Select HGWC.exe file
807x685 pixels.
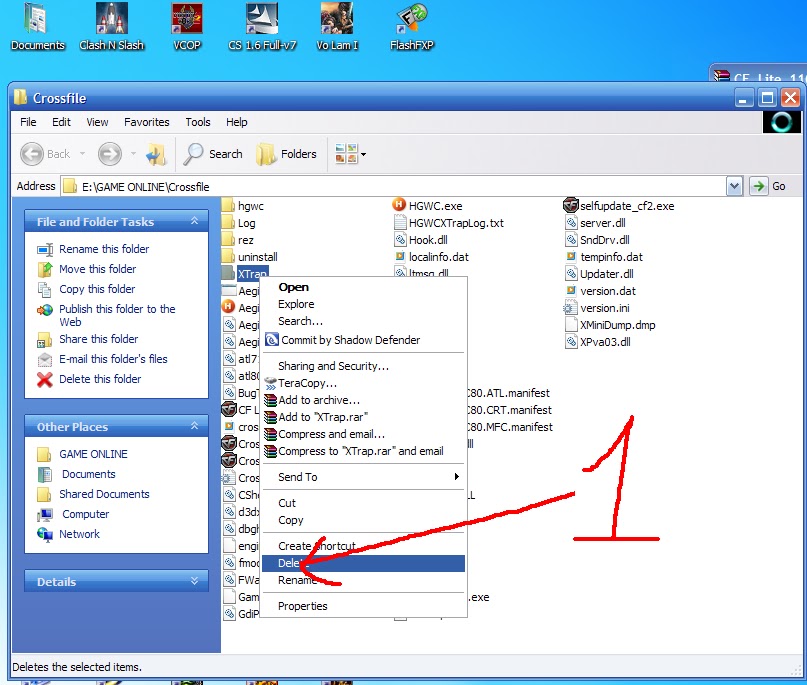[x=428, y=206]
